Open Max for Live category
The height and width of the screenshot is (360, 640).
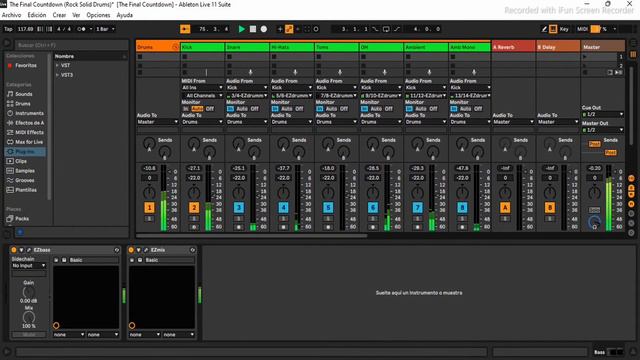(x=29, y=142)
